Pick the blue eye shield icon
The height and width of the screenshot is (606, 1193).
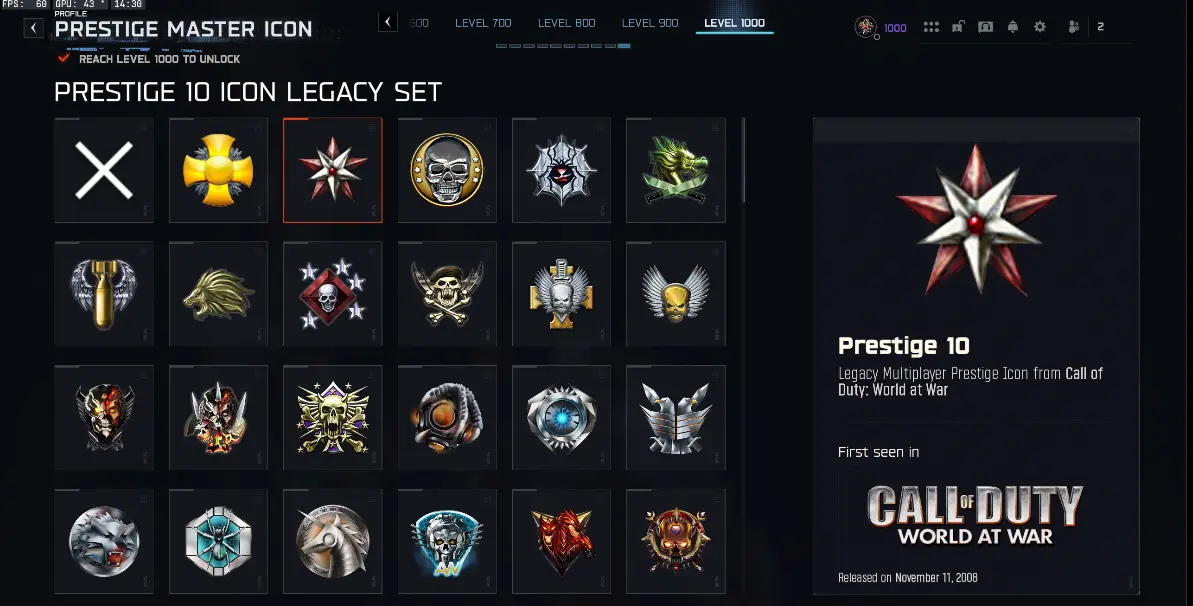click(x=562, y=417)
